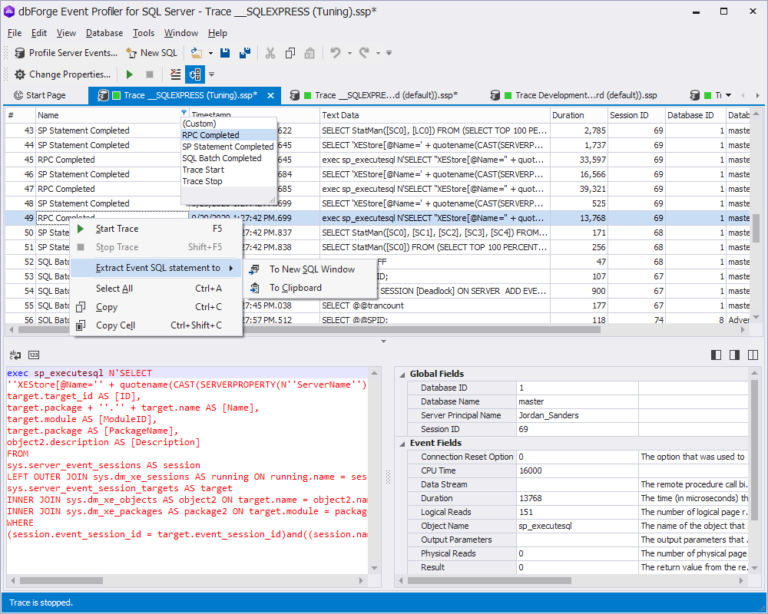Sort by Database ID column header
Screen dimensions: 768x614
[x=695, y=115]
